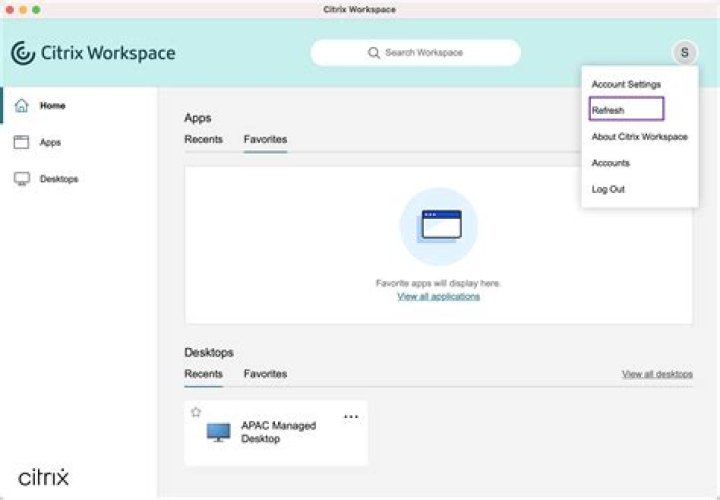Click the magnifier icon in search bar

click(374, 53)
